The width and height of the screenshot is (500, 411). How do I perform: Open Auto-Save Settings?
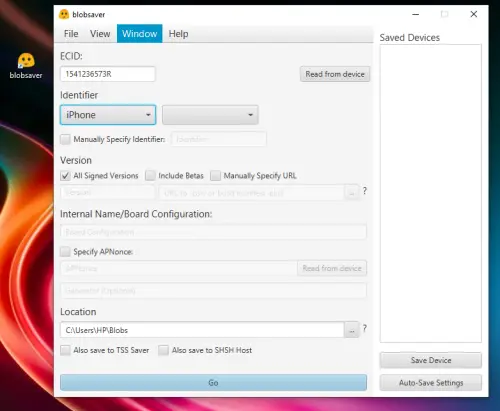(x=431, y=383)
